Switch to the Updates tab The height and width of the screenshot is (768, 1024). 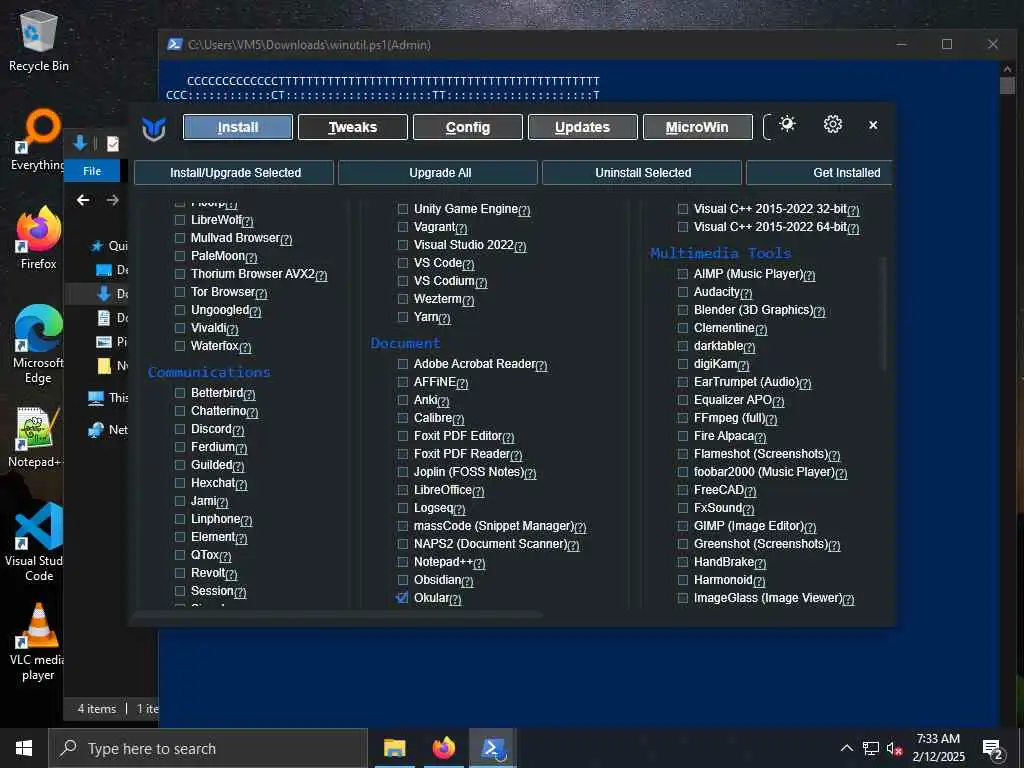tap(583, 127)
